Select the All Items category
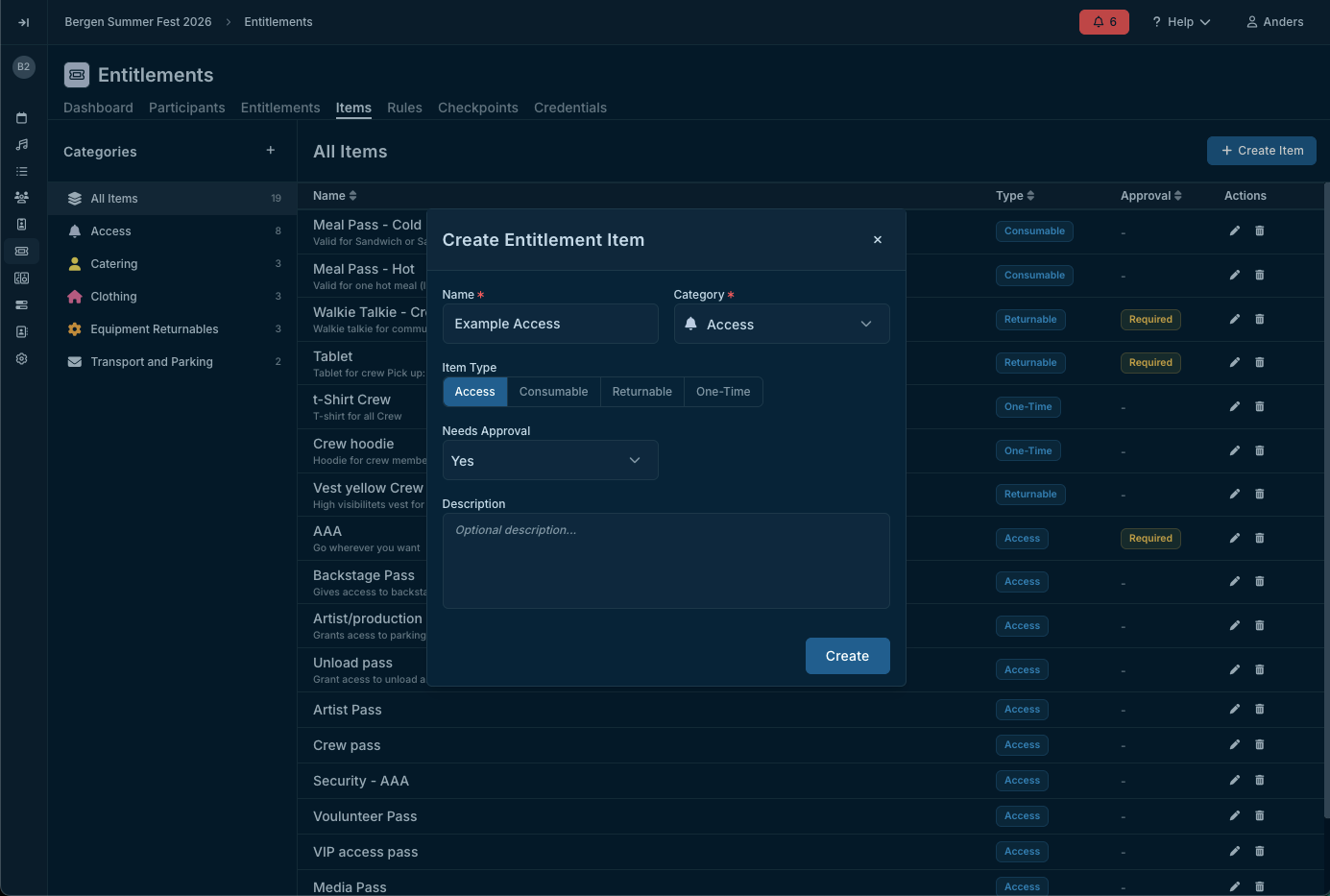 pyautogui.click(x=173, y=198)
